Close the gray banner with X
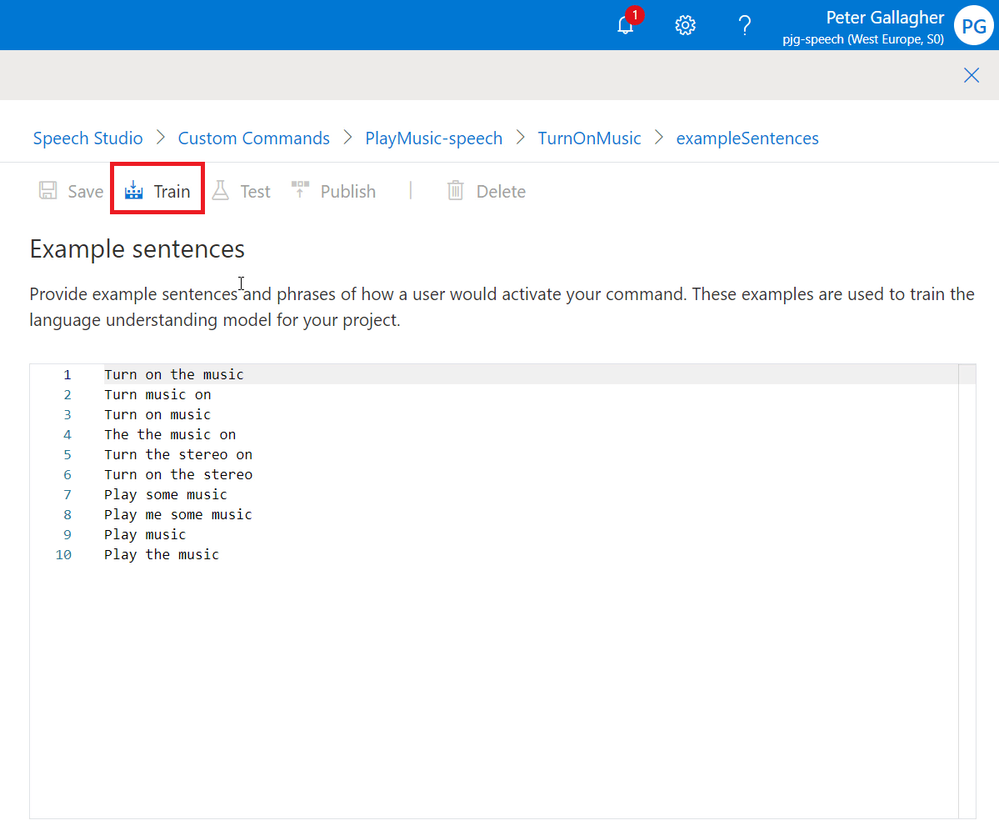 pyautogui.click(x=971, y=75)
